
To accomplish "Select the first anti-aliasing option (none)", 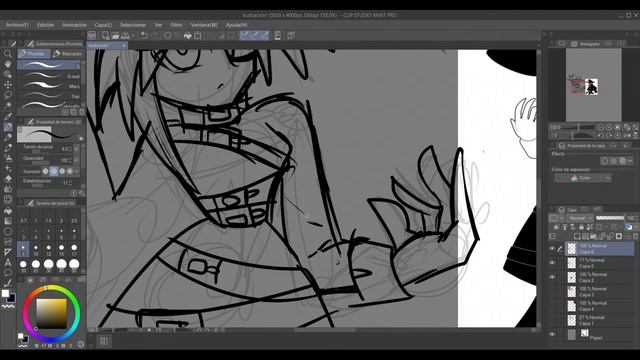I will pyautogui.click(x=45, y=171).
